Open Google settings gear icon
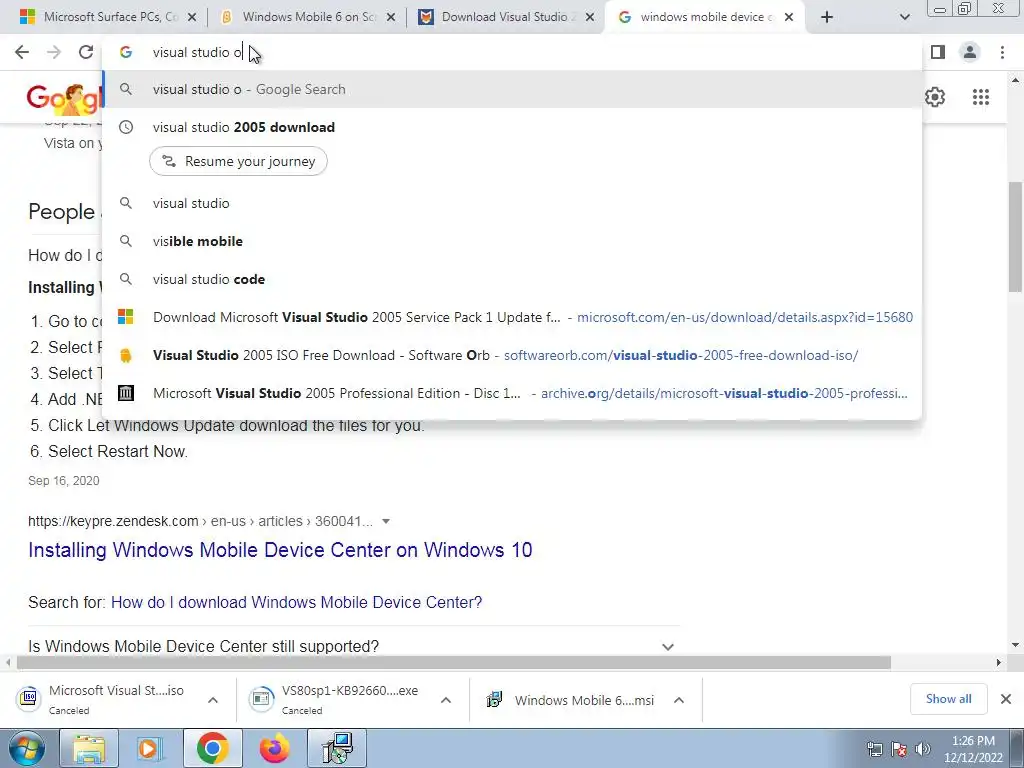The width and height of the screenshot is (1024, 768). [x=935, y=97]
